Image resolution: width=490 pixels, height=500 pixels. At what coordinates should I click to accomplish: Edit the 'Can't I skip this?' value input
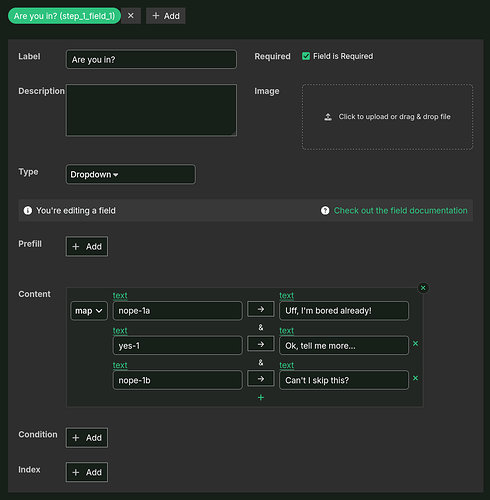(344, 380)
